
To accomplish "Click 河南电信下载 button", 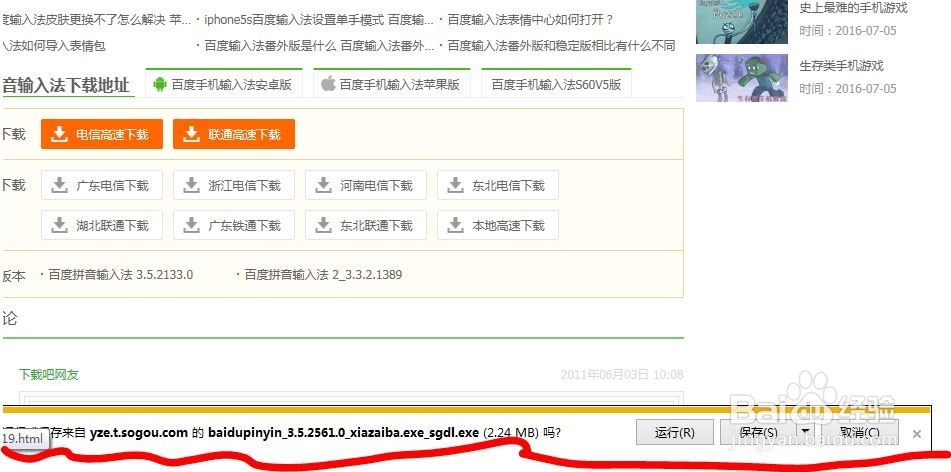I will [x=366, y=185].
